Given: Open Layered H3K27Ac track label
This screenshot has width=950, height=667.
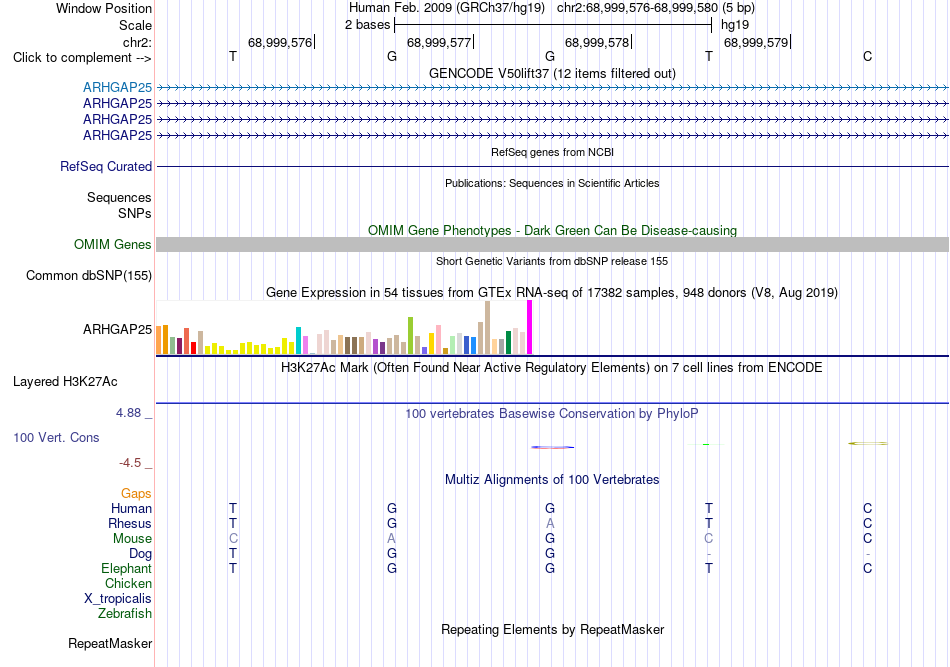Looking at the screenshot, I should [65, 382].
